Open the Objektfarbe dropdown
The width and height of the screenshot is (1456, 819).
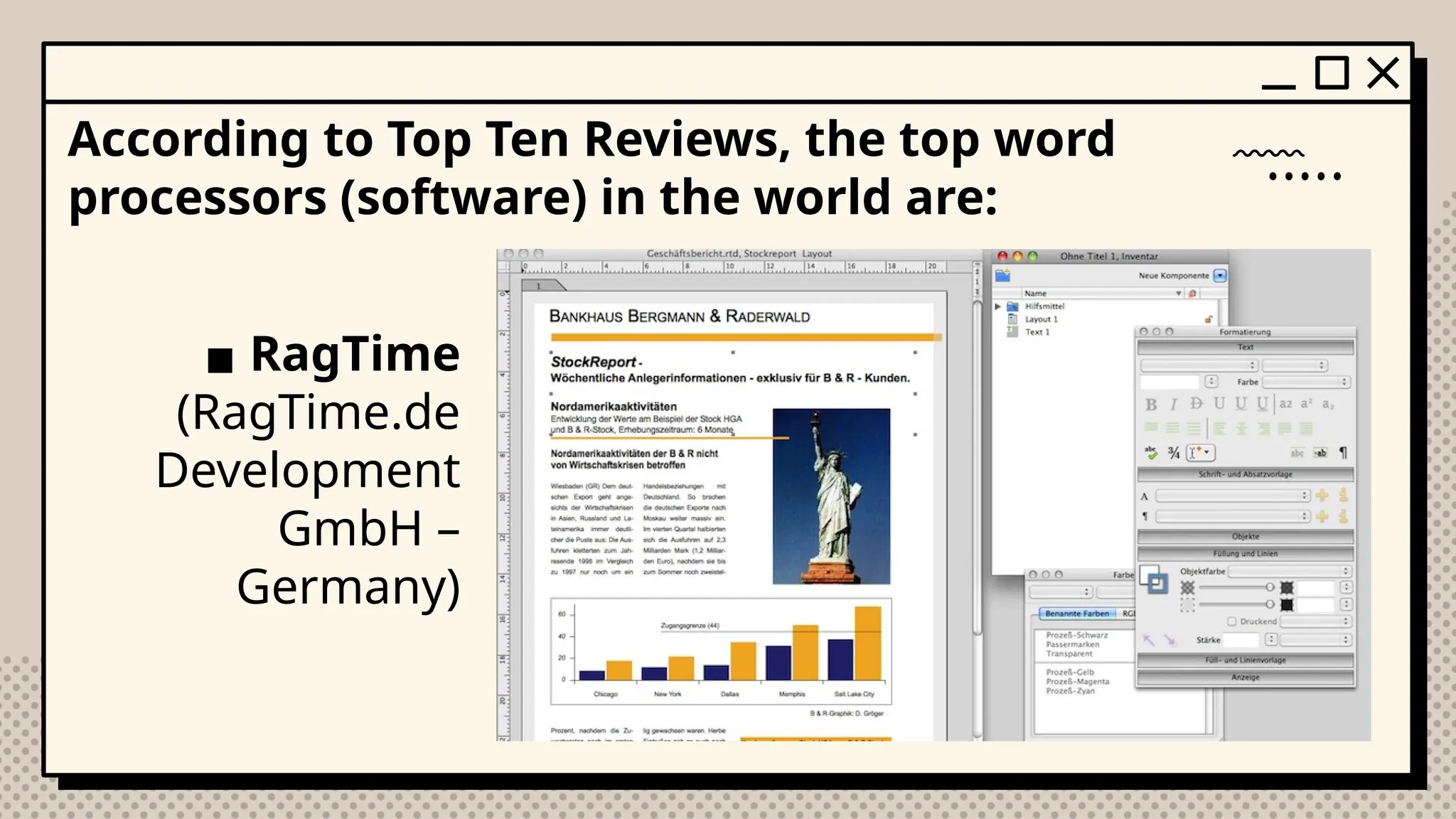1290,572
